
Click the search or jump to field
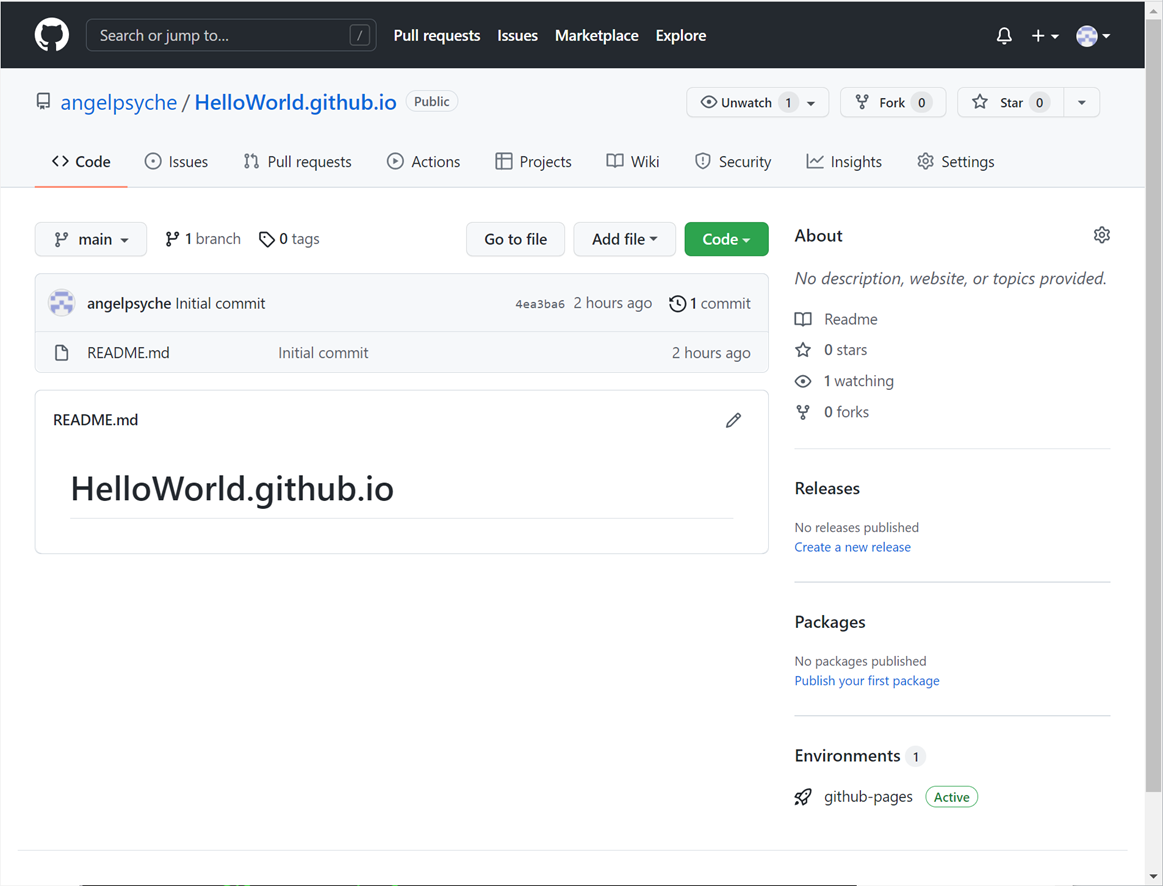[231, 35]
